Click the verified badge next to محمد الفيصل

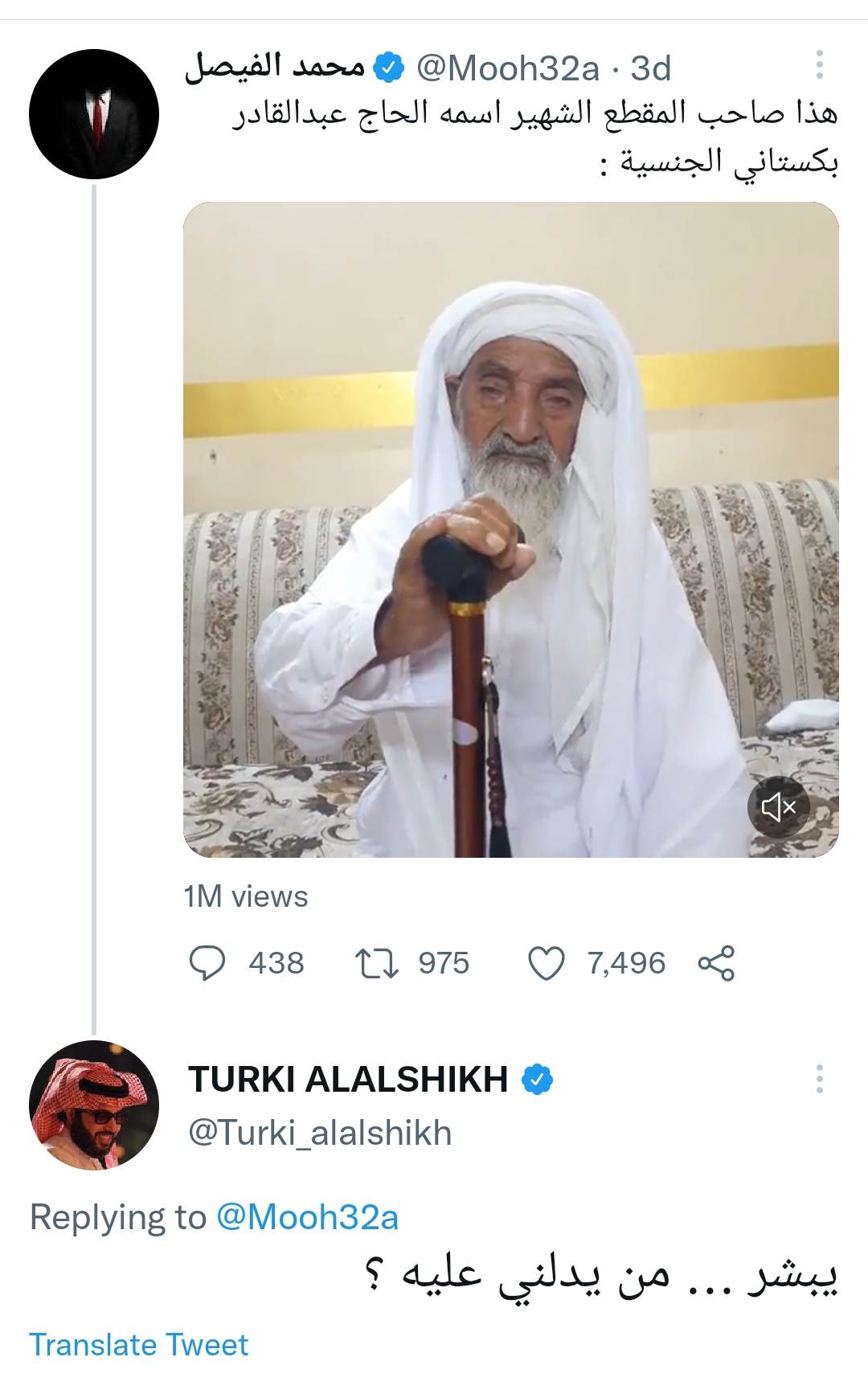click(390, 69)
